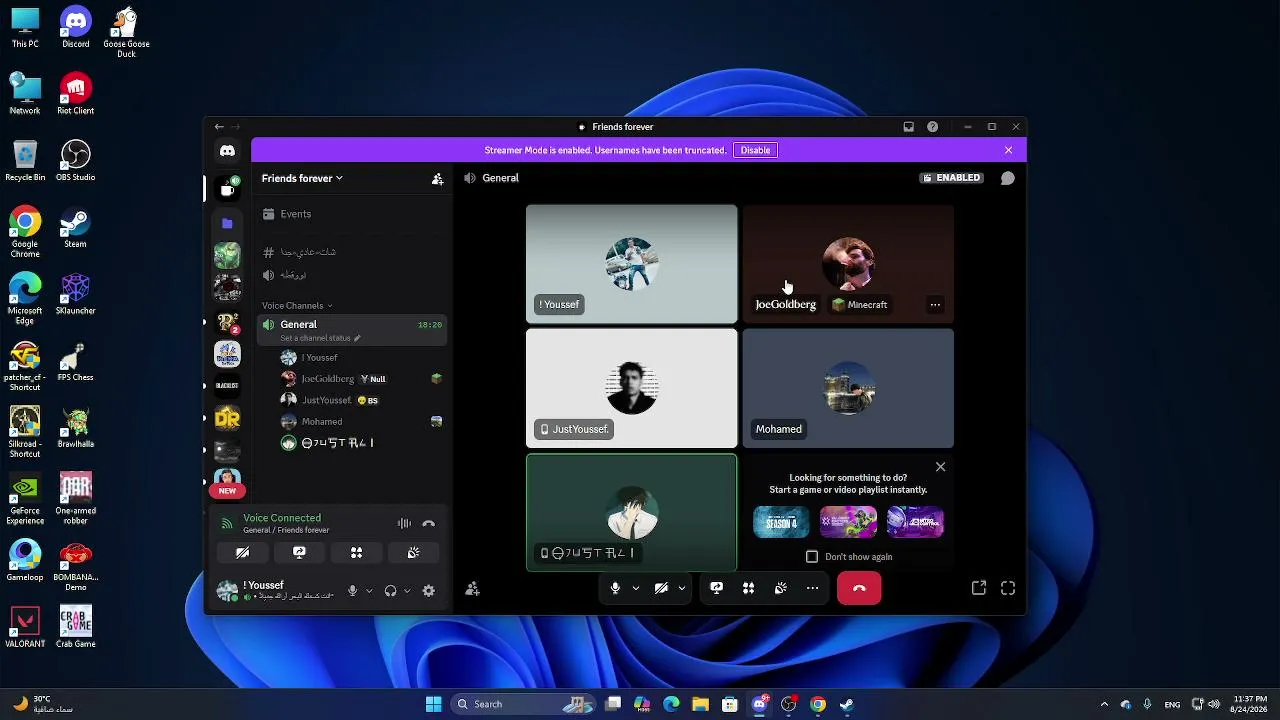
Task: Deafen audio with the user panel headphones
Action: 390,591
